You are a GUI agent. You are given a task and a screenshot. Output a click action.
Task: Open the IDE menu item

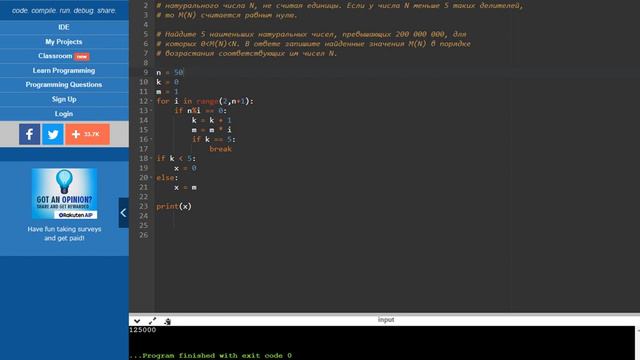coord(64,27)
